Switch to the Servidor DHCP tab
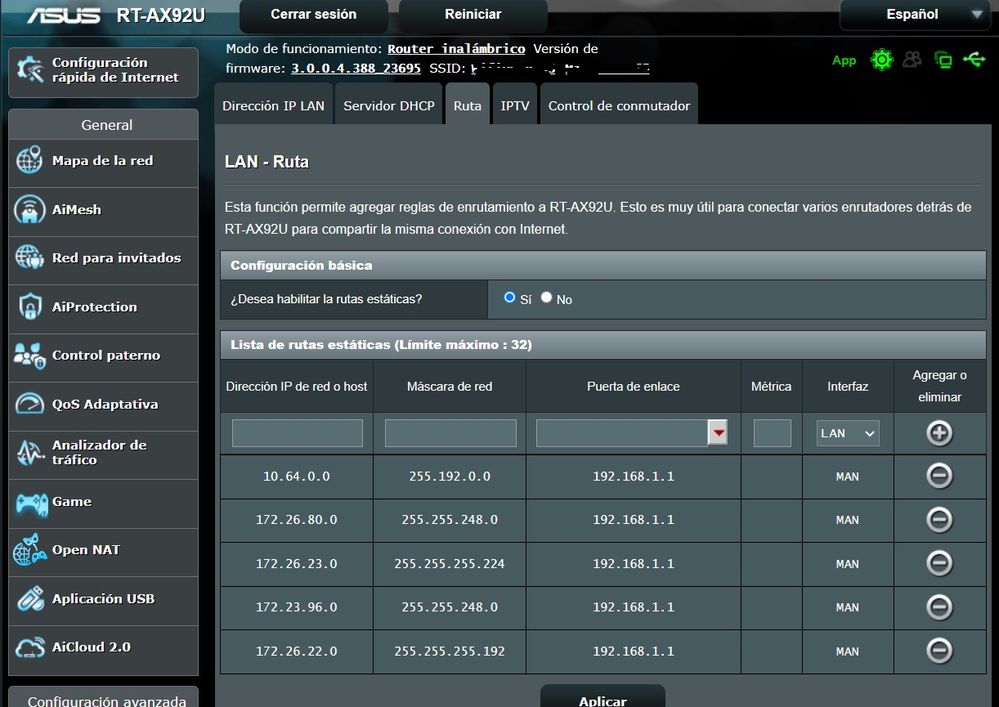The height and width of the screenshot is (707, 999). (x=389, y=106)
